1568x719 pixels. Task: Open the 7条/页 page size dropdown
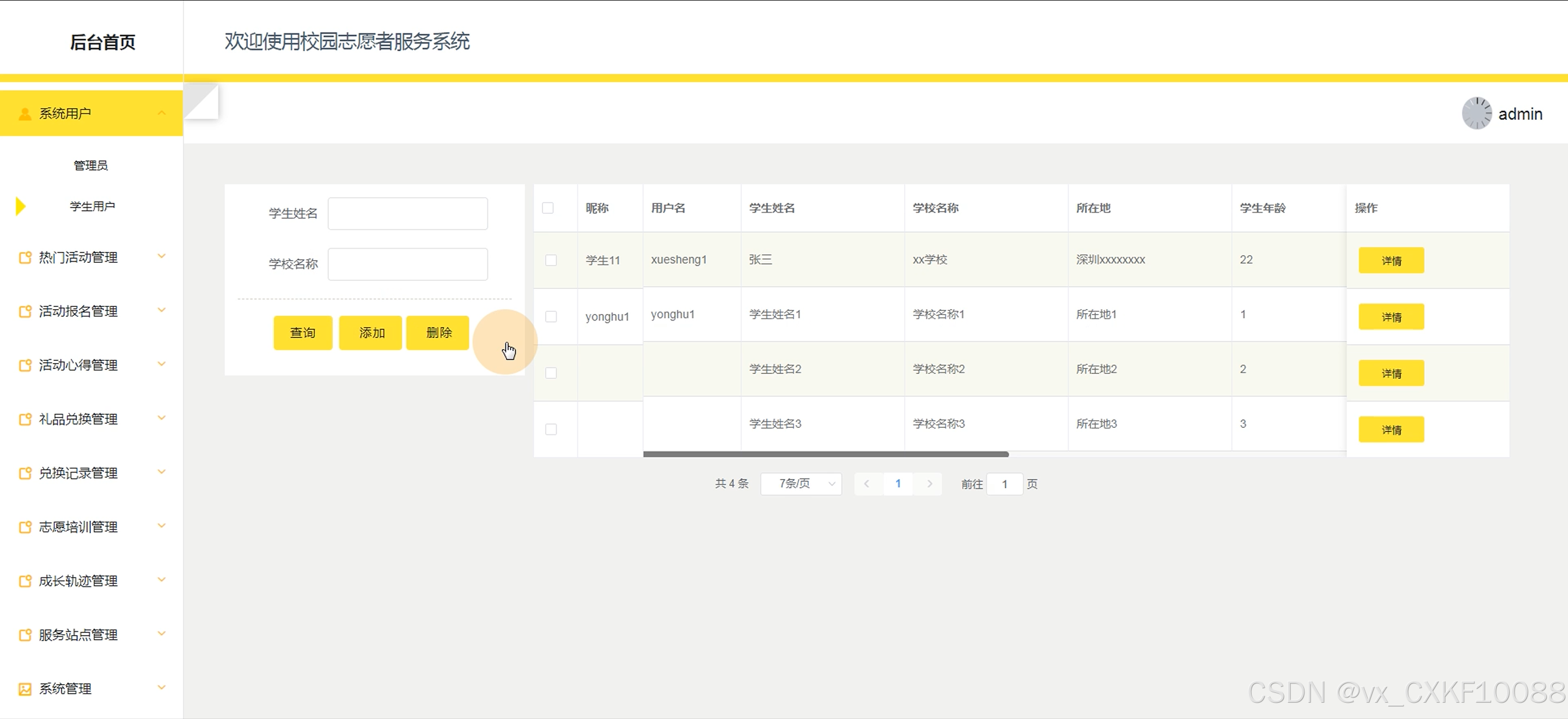[x=801, y=483]
